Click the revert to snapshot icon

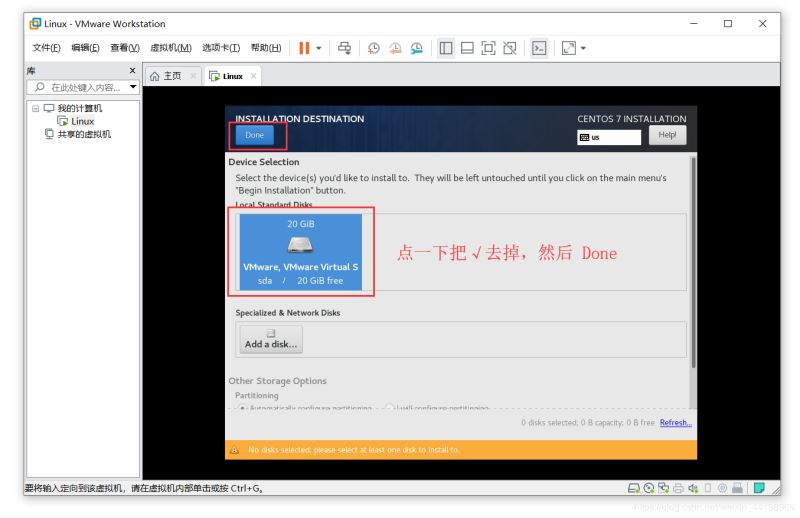click(x=395, y=48)
